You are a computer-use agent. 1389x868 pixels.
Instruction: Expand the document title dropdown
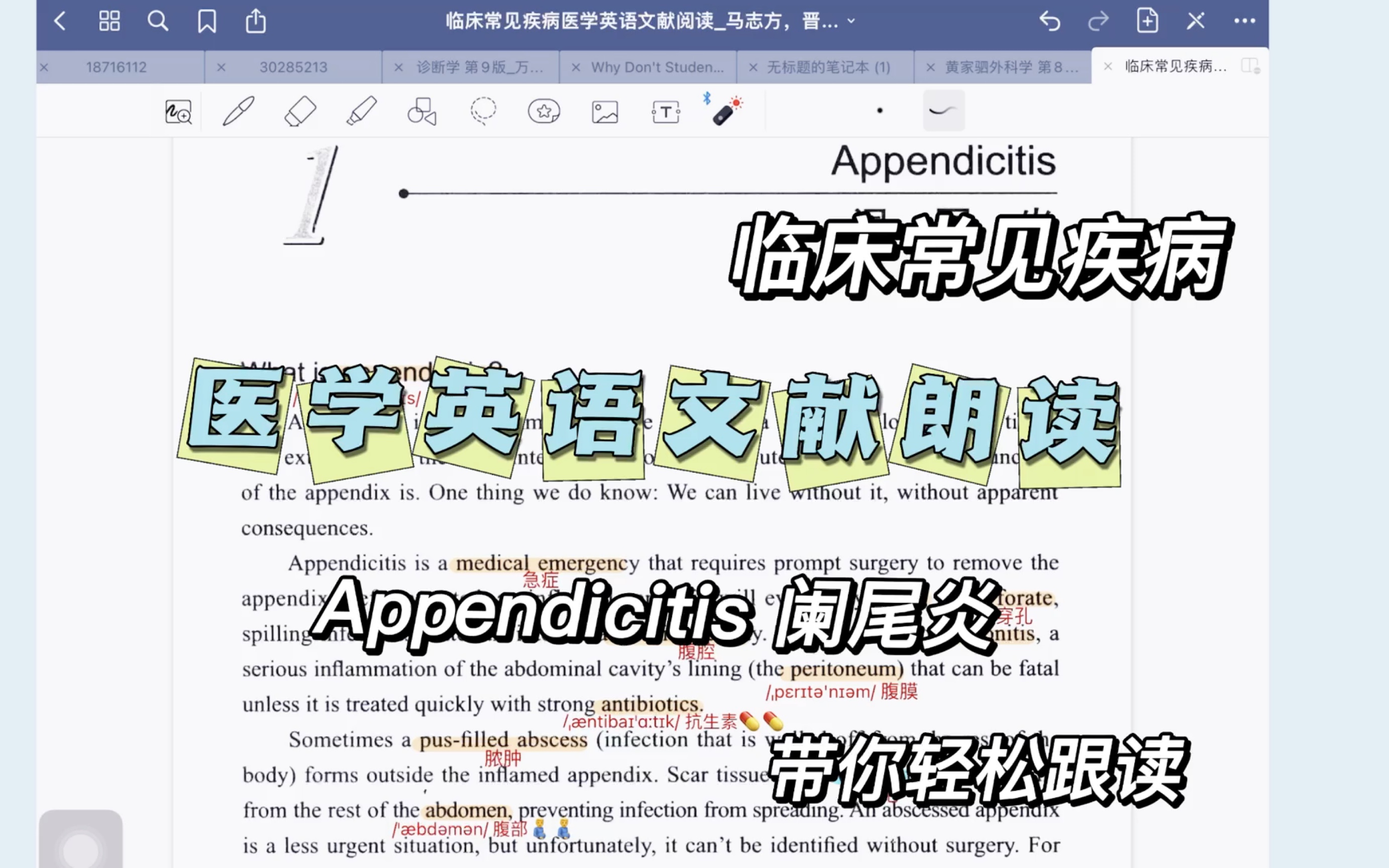[851, 21]
